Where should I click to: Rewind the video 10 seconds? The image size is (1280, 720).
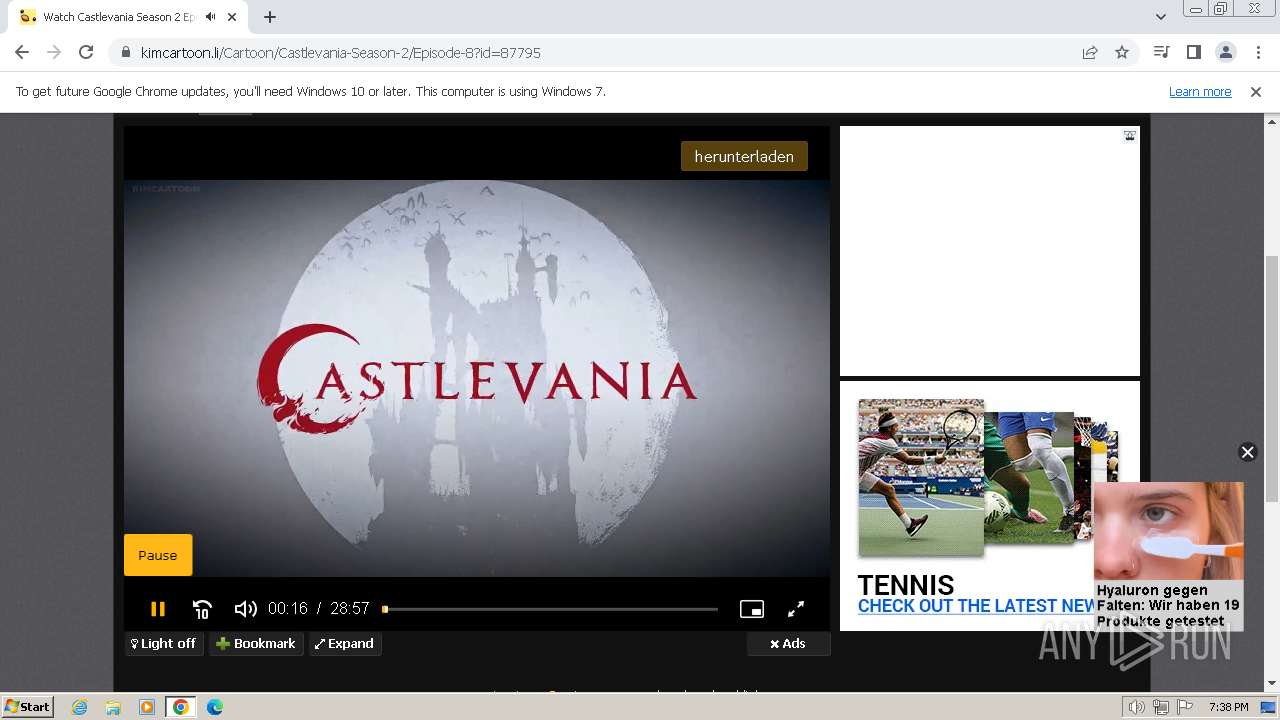pos(202,609)
